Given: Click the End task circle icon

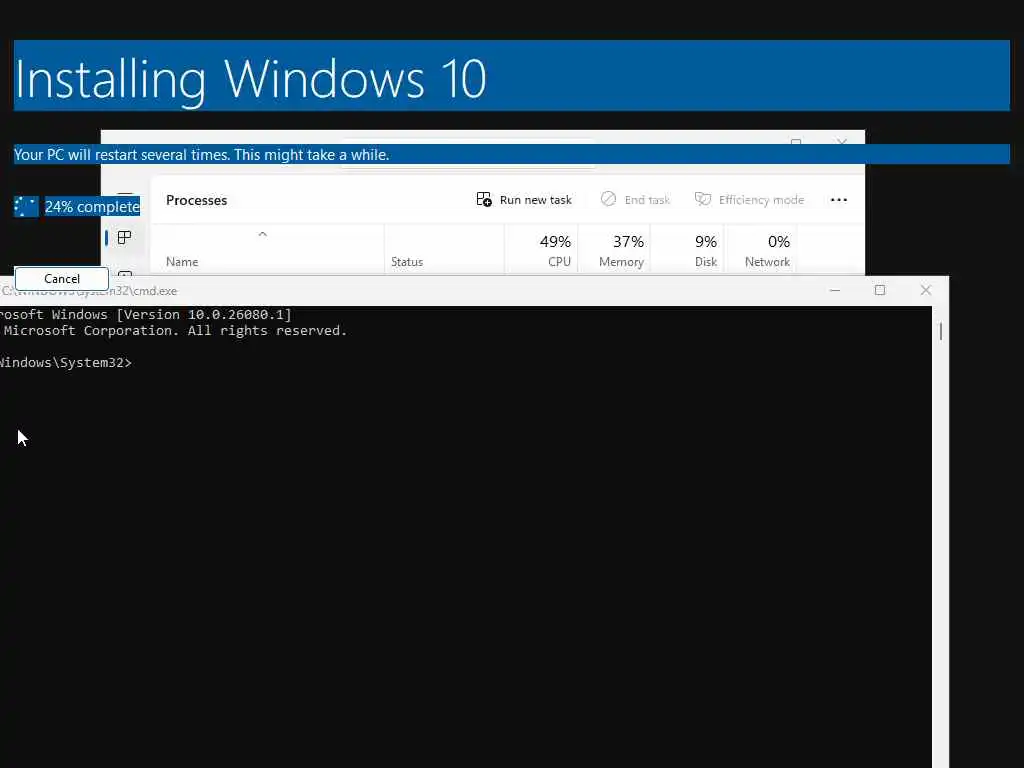Looking at the screenshot, I should tap(608, 199).
